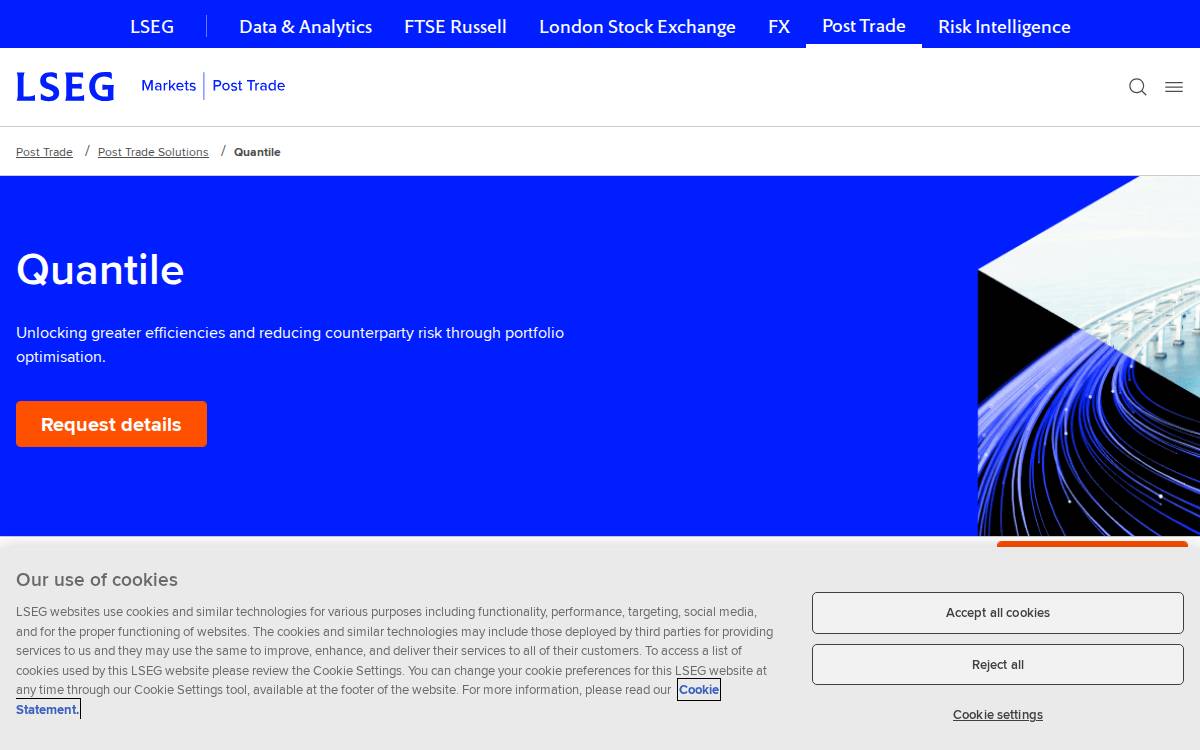Open Risk Intelligence nav item

[1004, 26]
